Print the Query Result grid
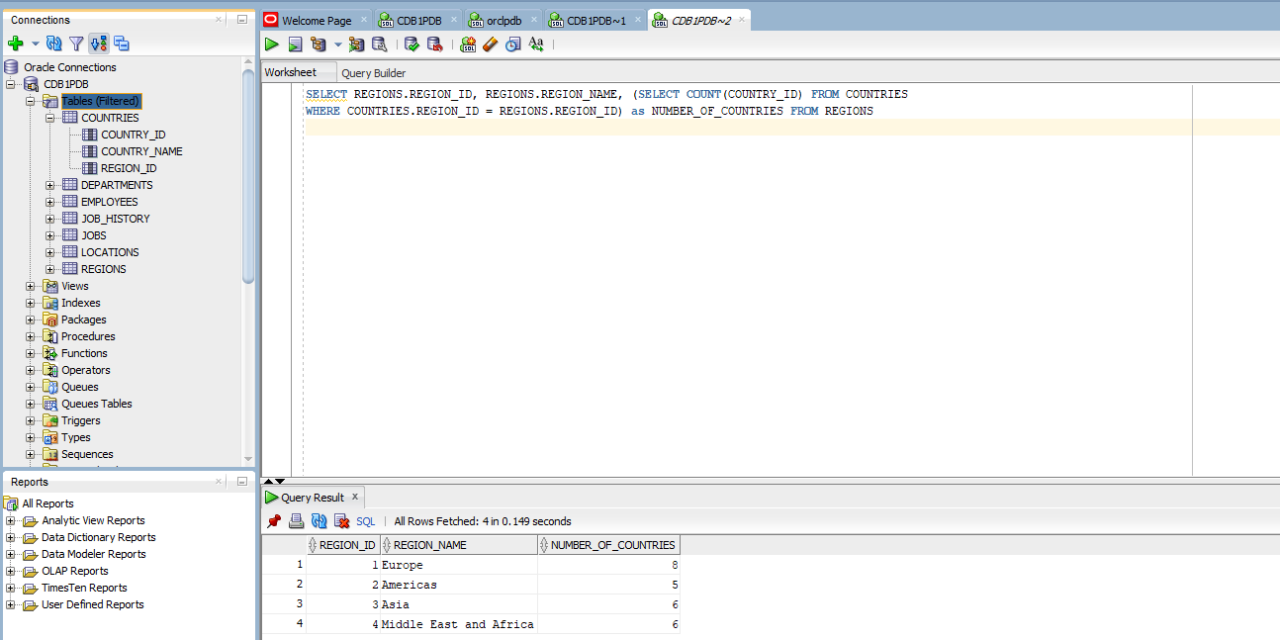Viewport: 1280px width, 640px height. coord(296,521)
